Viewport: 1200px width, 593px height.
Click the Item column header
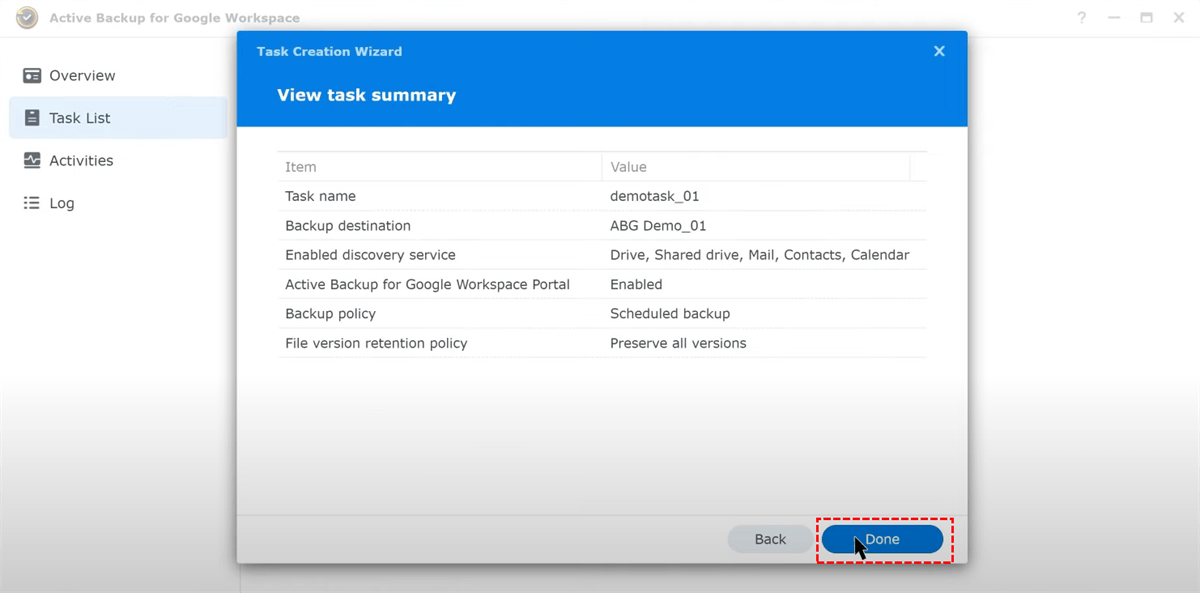[x=301, y=167]
